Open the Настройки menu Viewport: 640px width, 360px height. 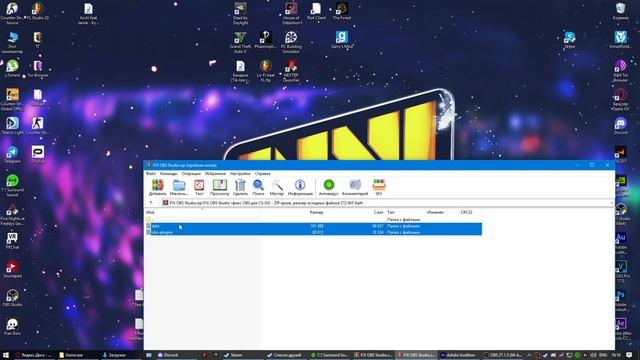click(x=240, y=173)
